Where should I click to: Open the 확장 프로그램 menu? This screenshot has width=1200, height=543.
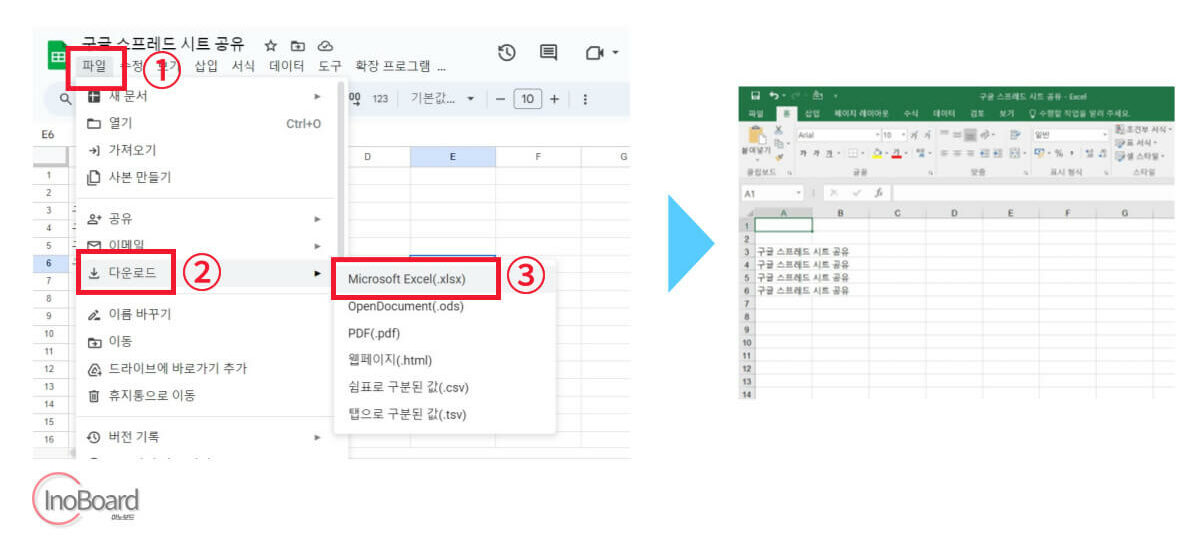click(393, 66)
